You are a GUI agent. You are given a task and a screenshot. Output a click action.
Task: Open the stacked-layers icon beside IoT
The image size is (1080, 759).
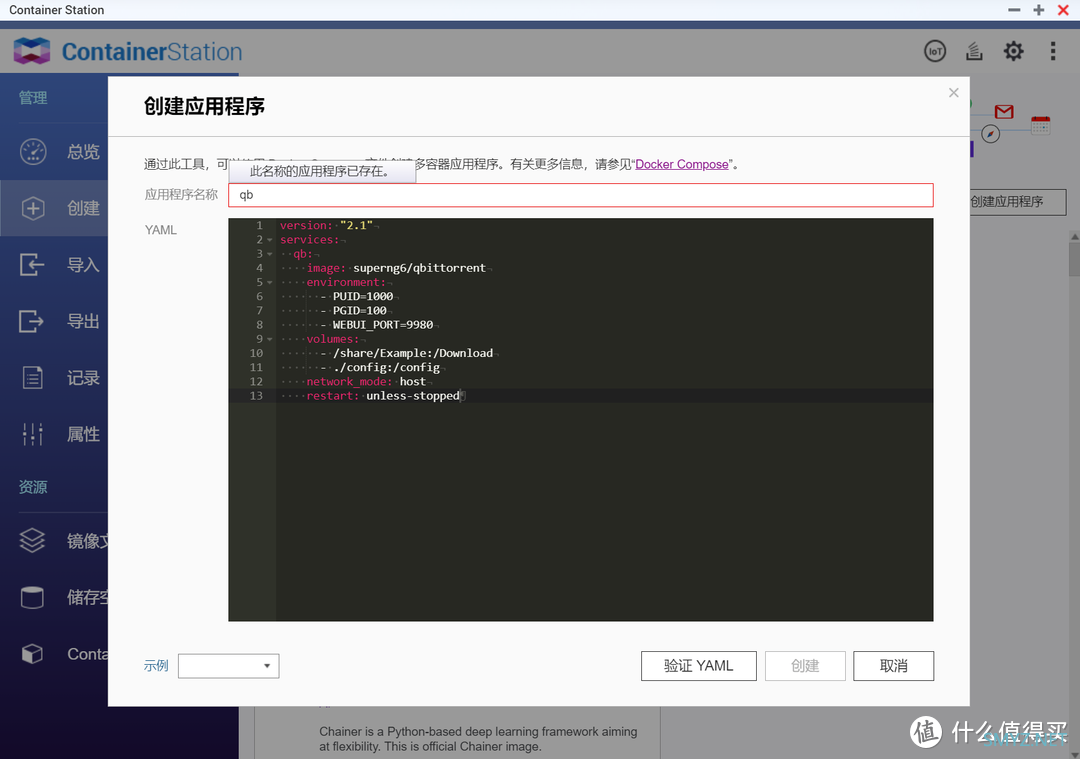coord(974,51)
